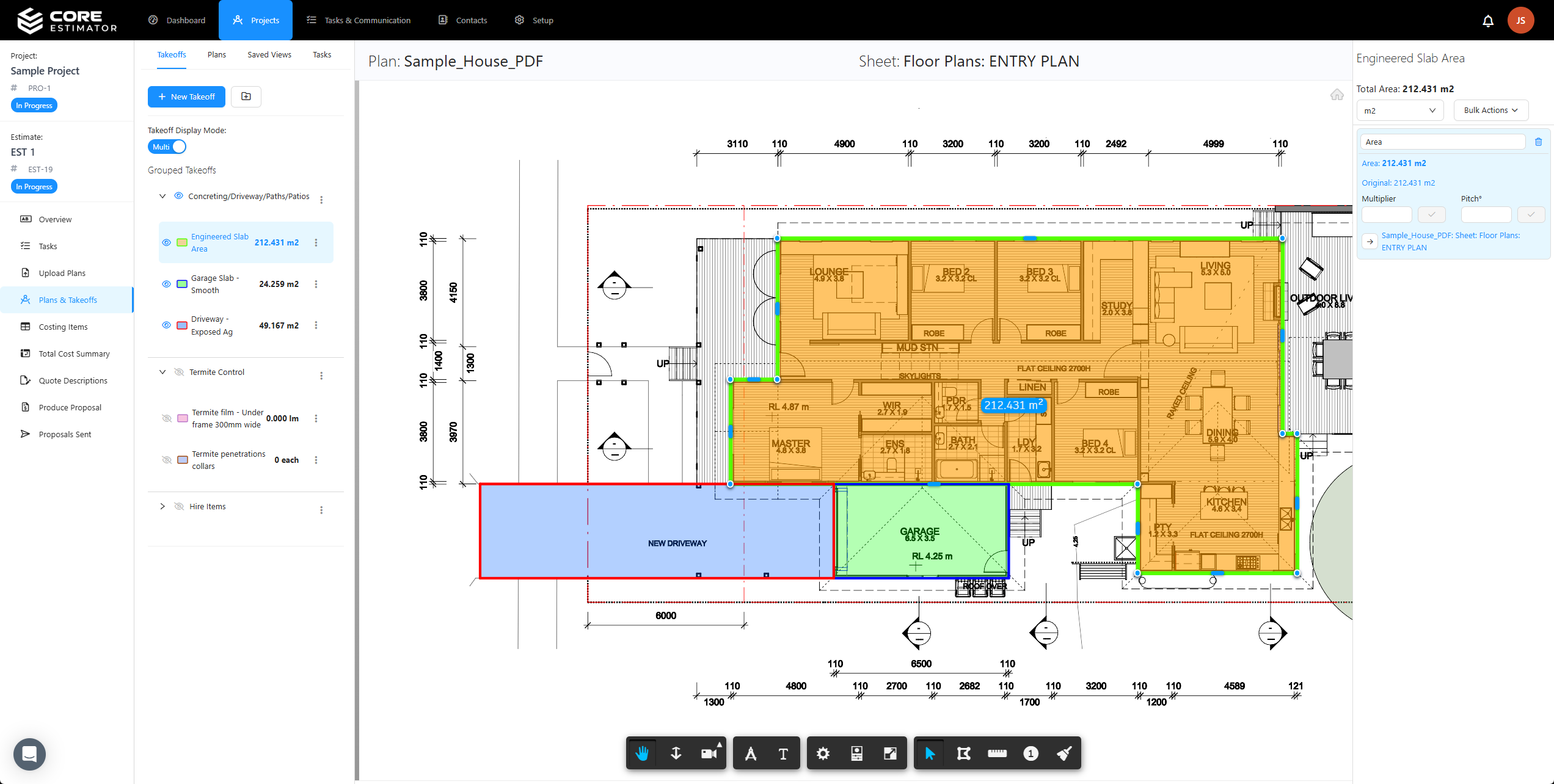Delete the Area measurement via trash icon
Viewport: 1554px width, 784px height.
[1539, 141]
